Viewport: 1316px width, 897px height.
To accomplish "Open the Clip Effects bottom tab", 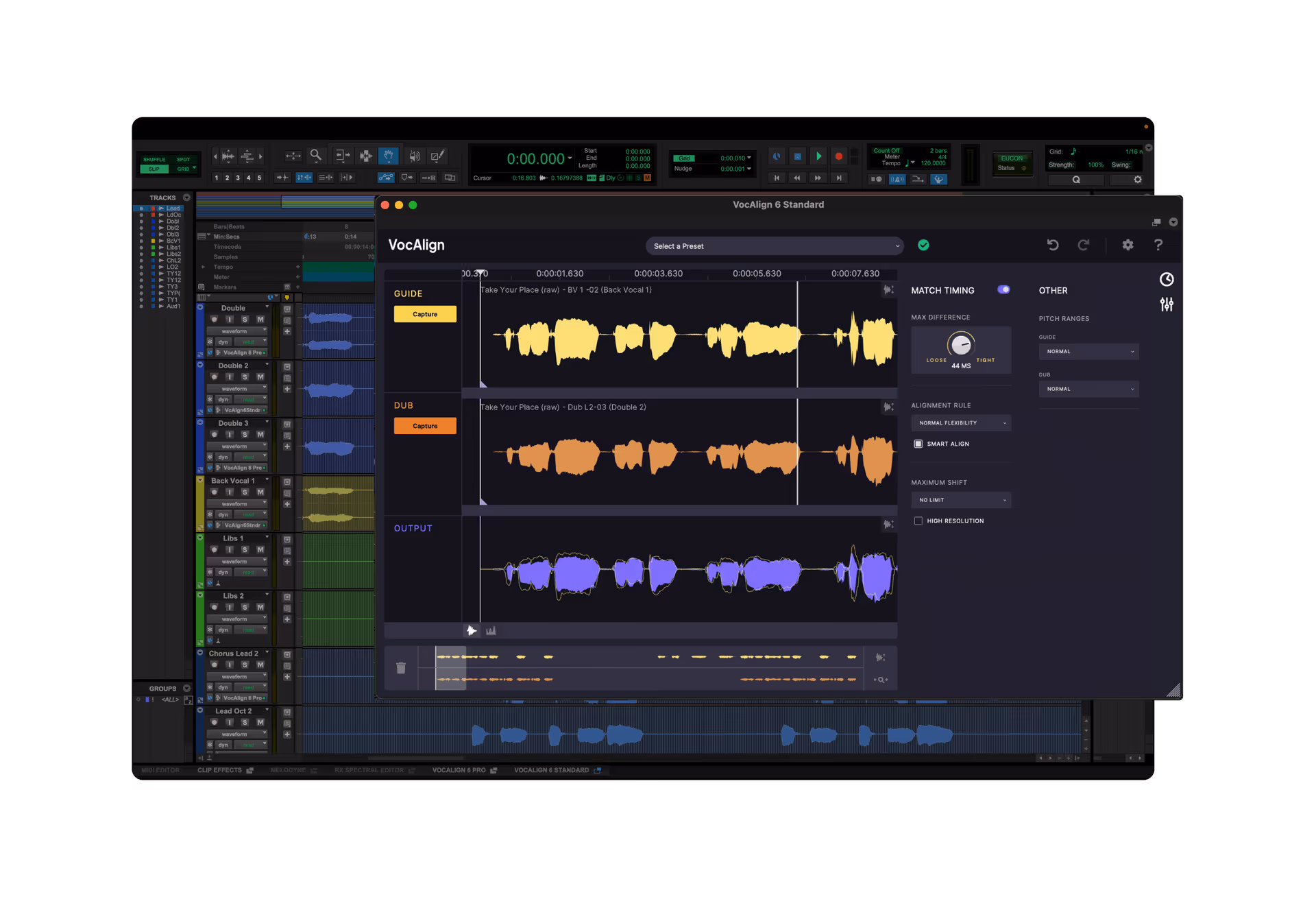I will point(219,770).
